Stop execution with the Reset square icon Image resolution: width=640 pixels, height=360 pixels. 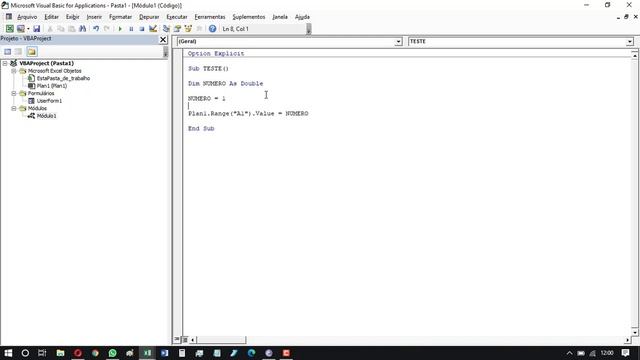click(142, 29)
